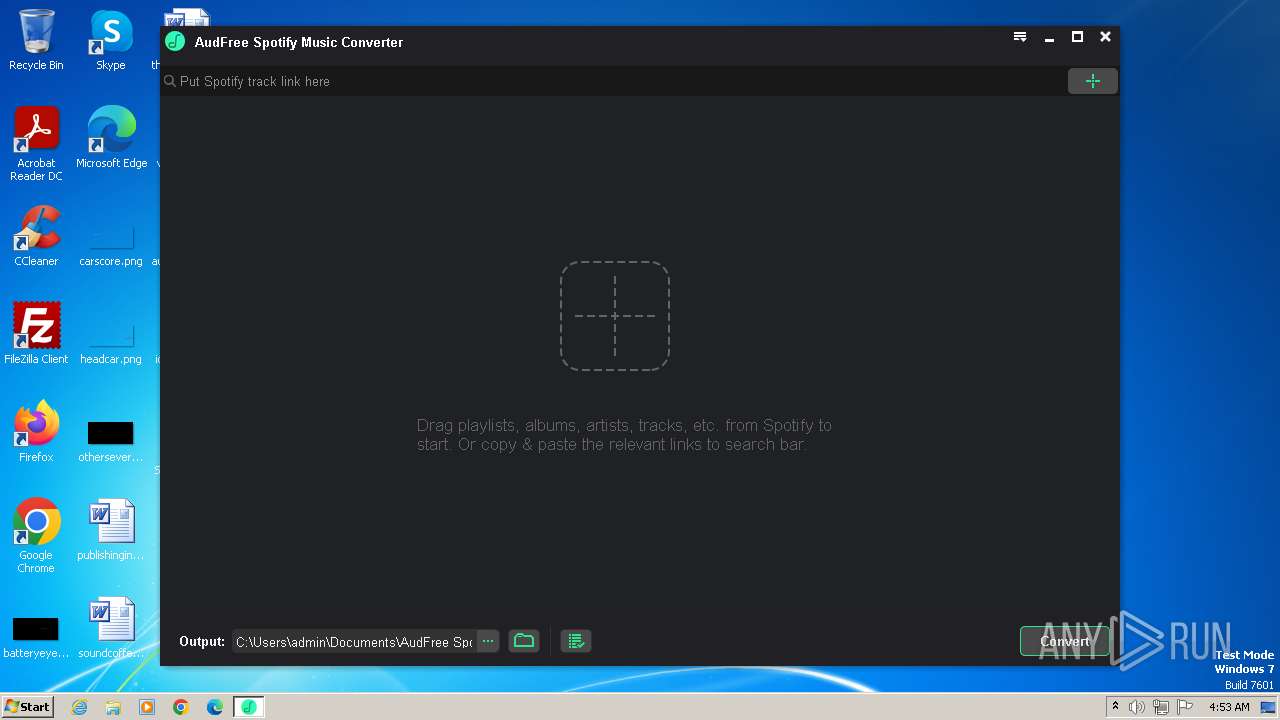Image resolution: width=1280 pixels, height=720 pixels.
Task: Select the publishingin Word document on desktop
Action: (x=111, y=530)
